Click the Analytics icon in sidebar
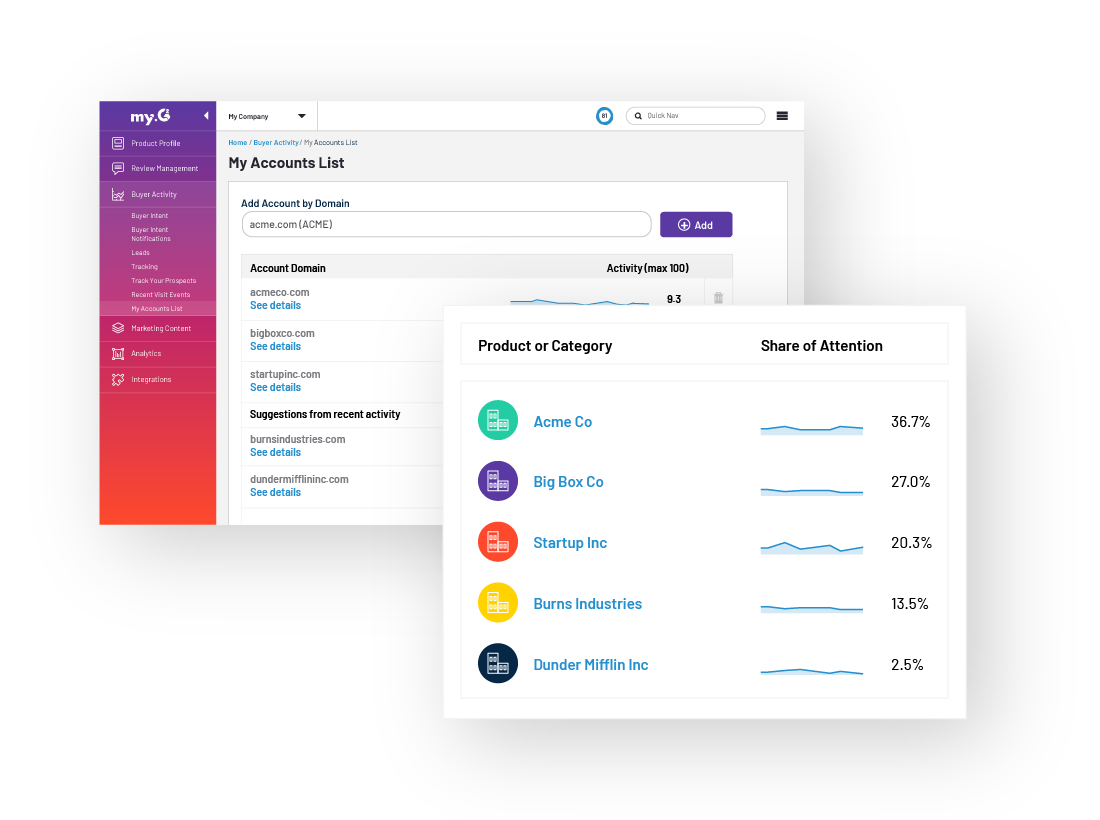This screenshot has width=1100, height=820. 118,354
